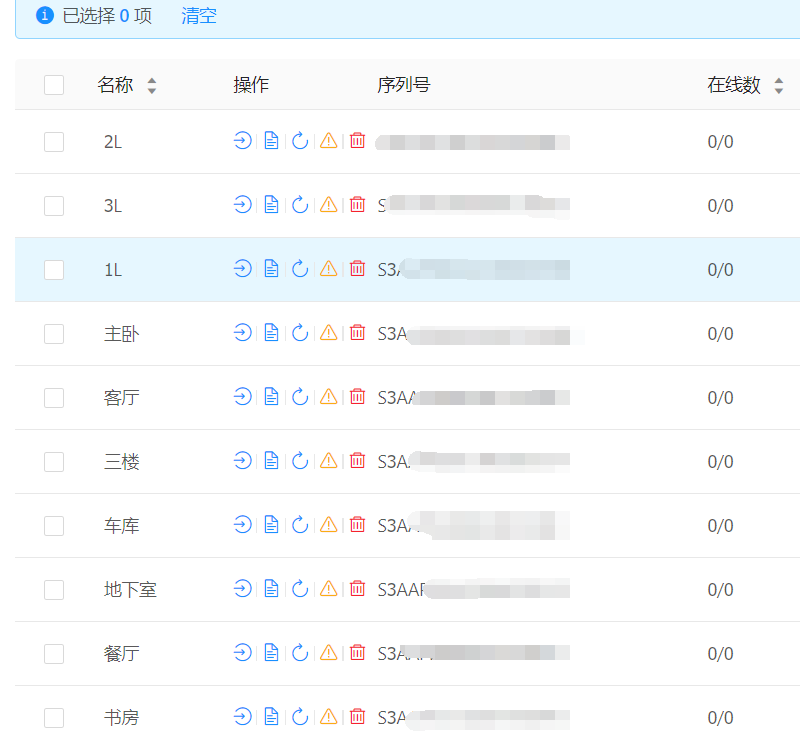Image resolution: width=800 pixels, height=740 pixels.
Task: Click the 清空 link to clear selection
Action: (x=199, y=16)
